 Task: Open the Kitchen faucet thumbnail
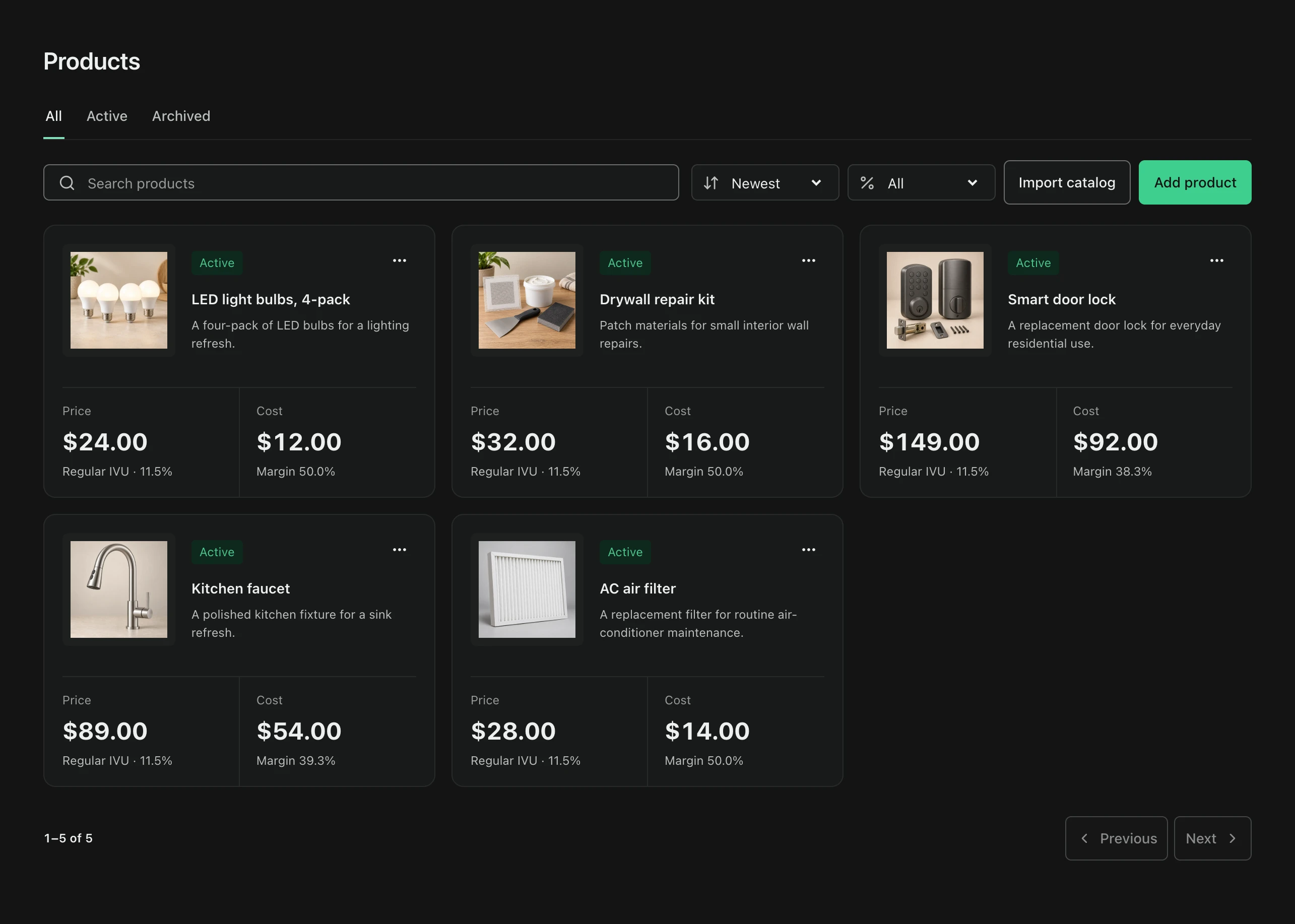coord(119,589)
